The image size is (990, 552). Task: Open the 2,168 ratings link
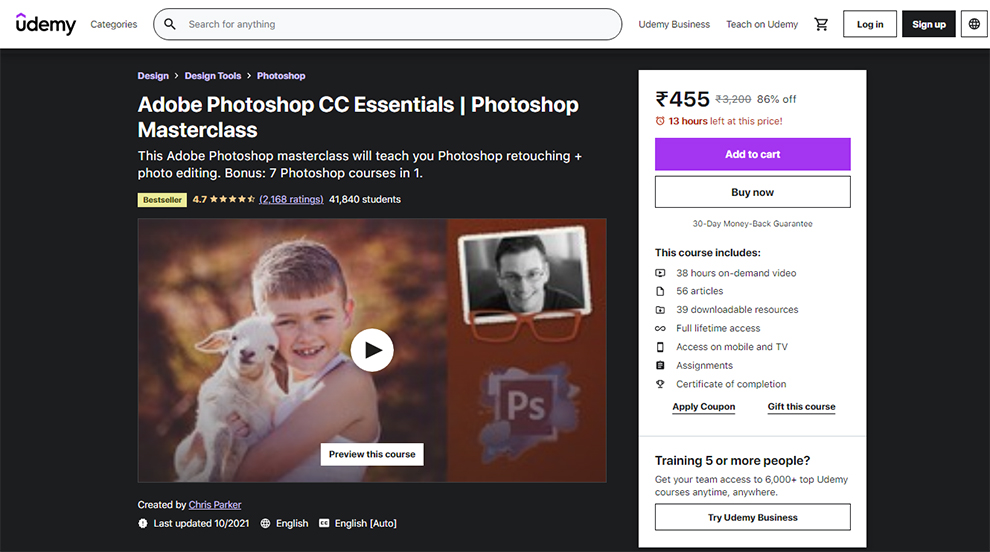(291, 199)
